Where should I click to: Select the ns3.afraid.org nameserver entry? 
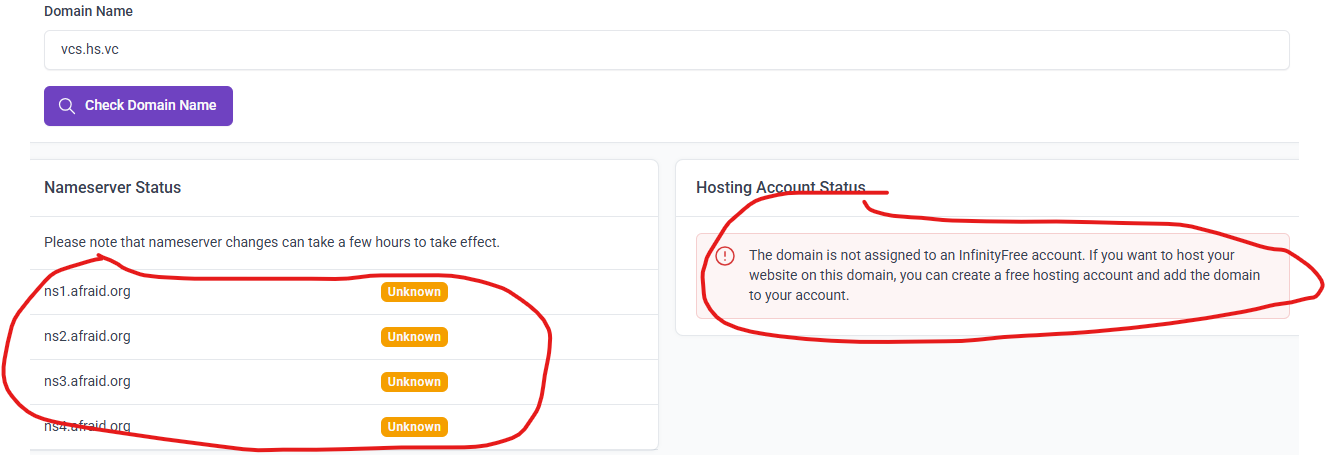87,381
